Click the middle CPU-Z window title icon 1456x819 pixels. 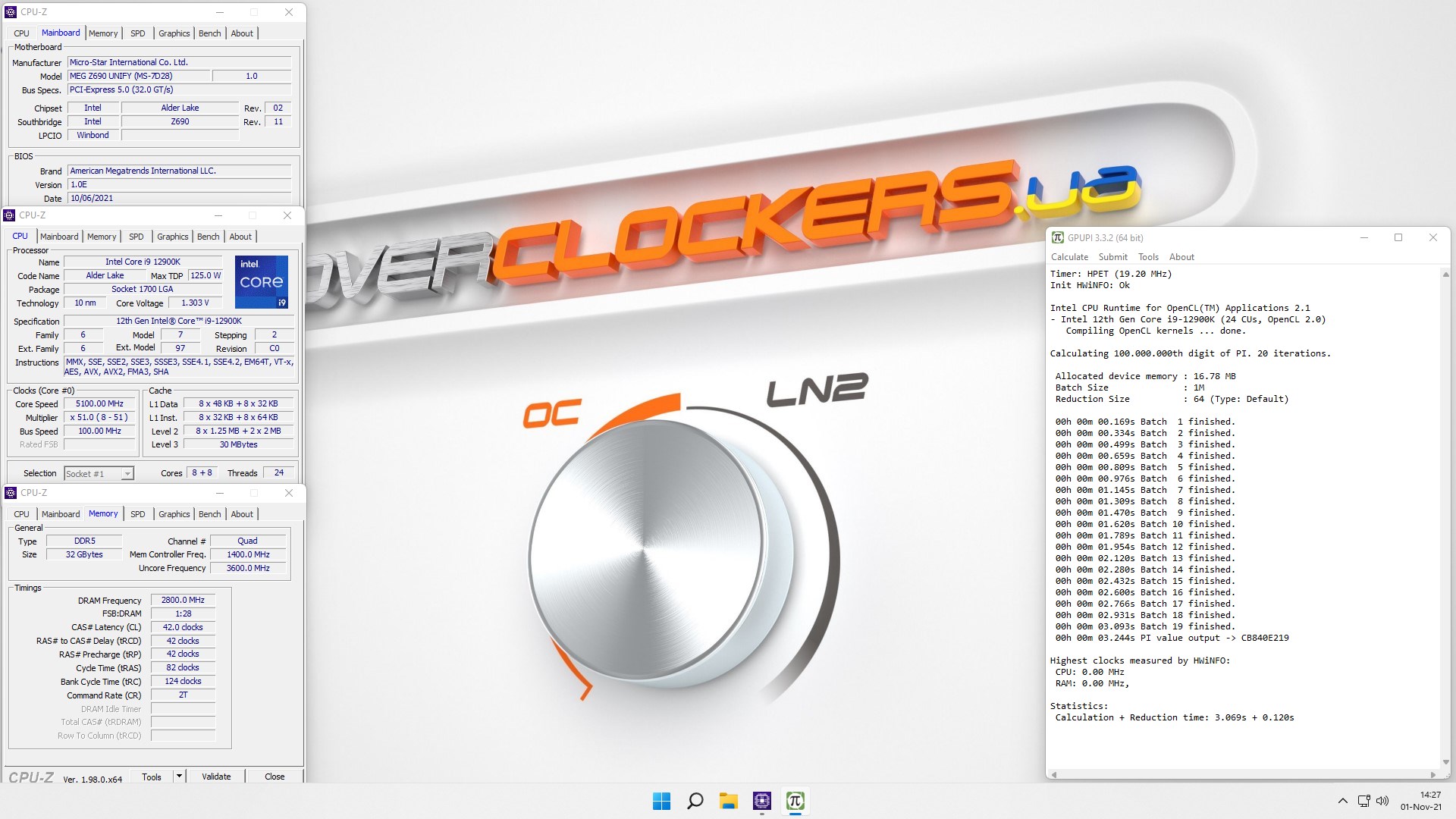[x=9, y=215]
